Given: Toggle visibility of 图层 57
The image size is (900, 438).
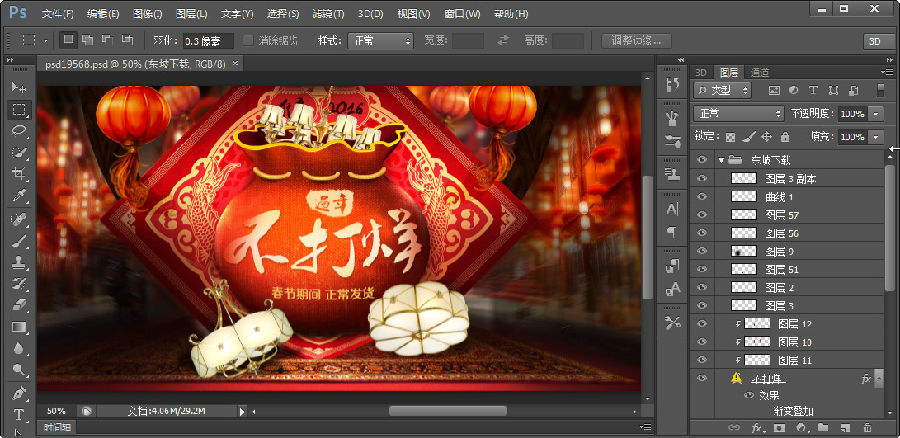Looking at the screenshot, I should [x=701, y=215].
